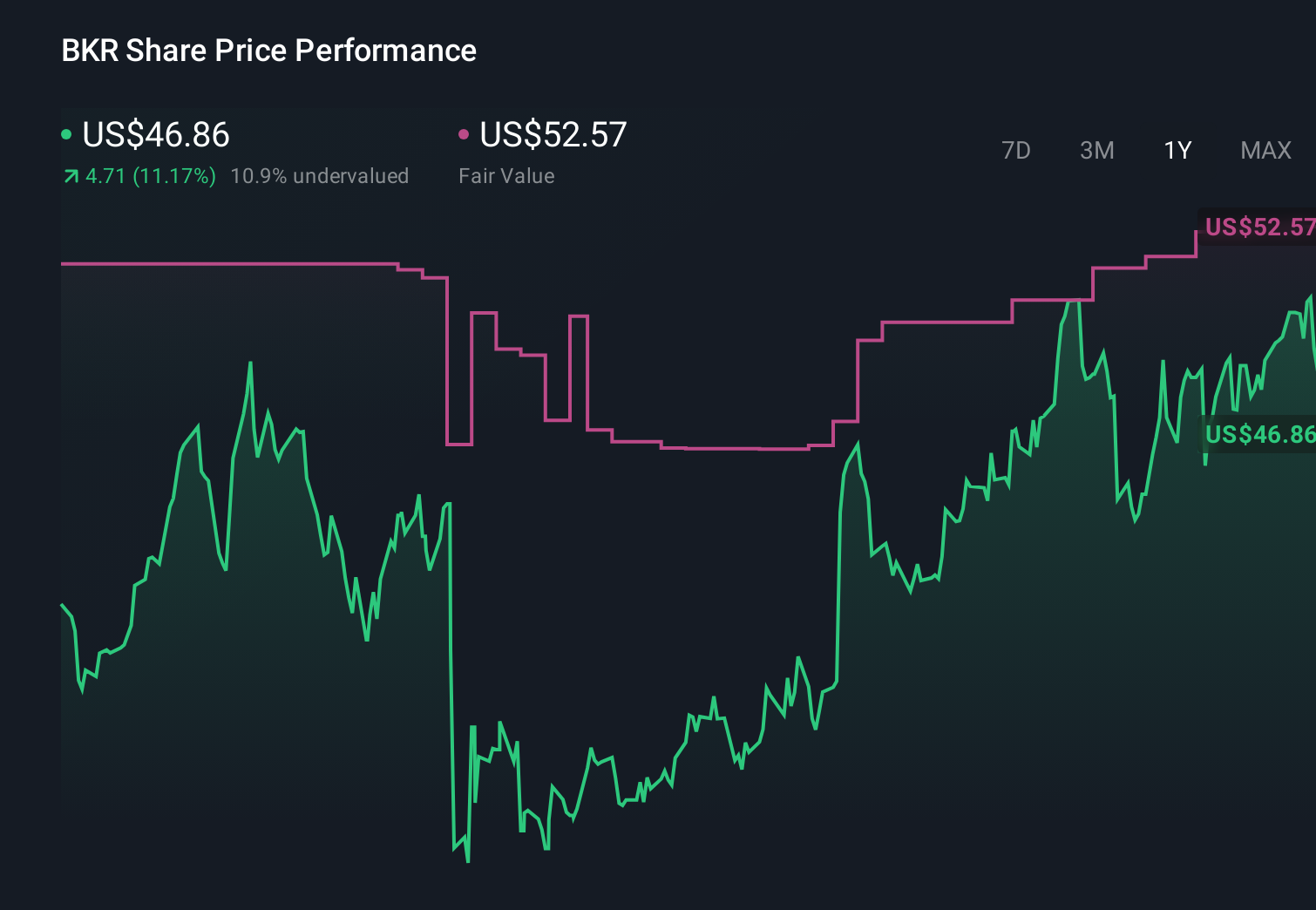
Task: Click the green share price legend dot
Action: pos(65,133)
